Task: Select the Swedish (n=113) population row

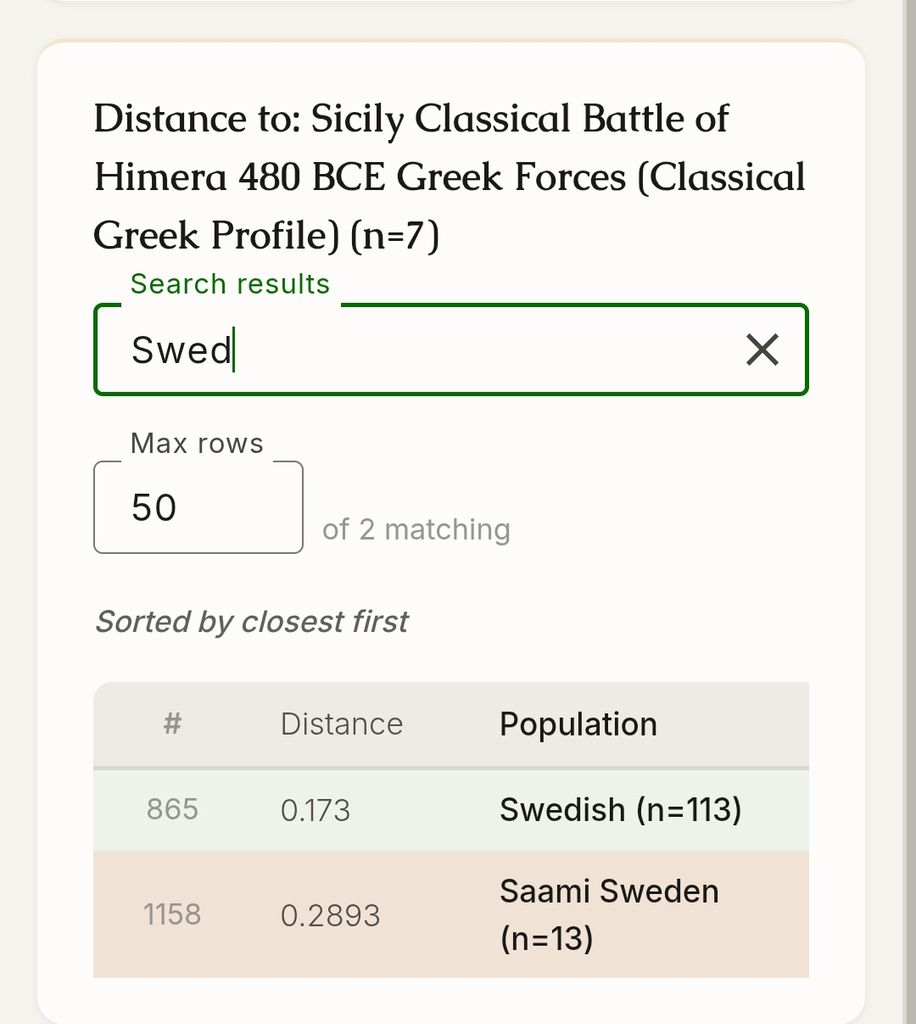Action: (x=451, y=810)
